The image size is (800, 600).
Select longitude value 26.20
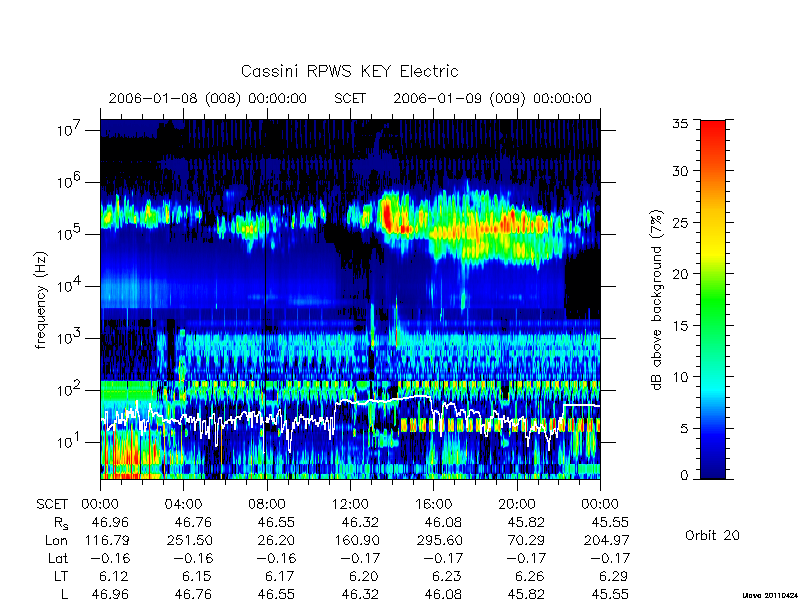(276, 540)
